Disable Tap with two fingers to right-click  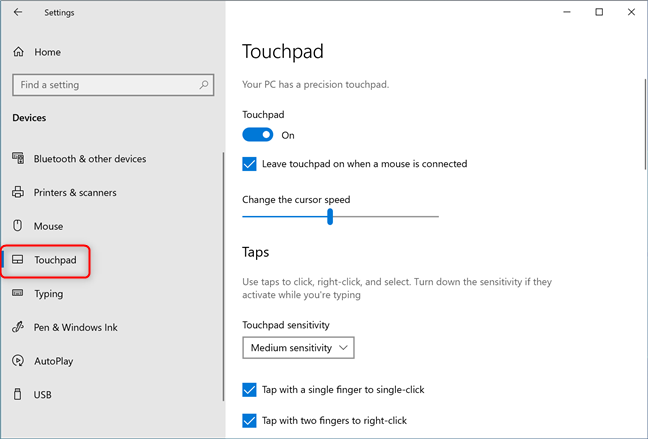[249, 420]
